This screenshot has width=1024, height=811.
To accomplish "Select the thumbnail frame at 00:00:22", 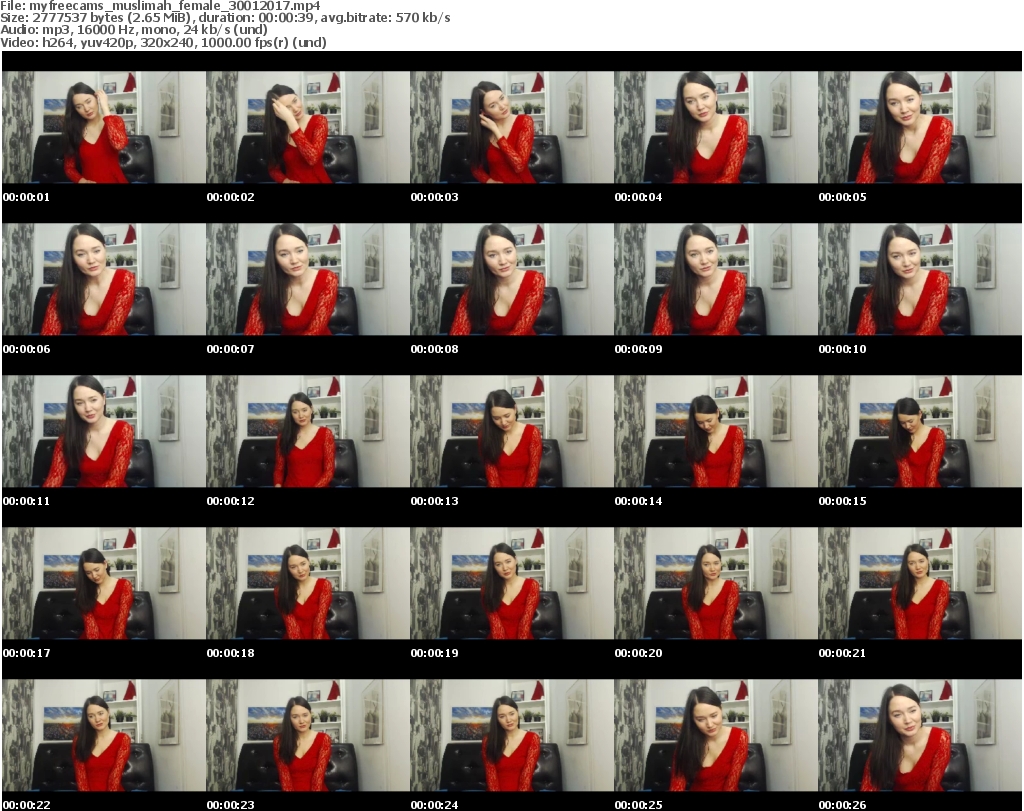I will pos(104,735).
